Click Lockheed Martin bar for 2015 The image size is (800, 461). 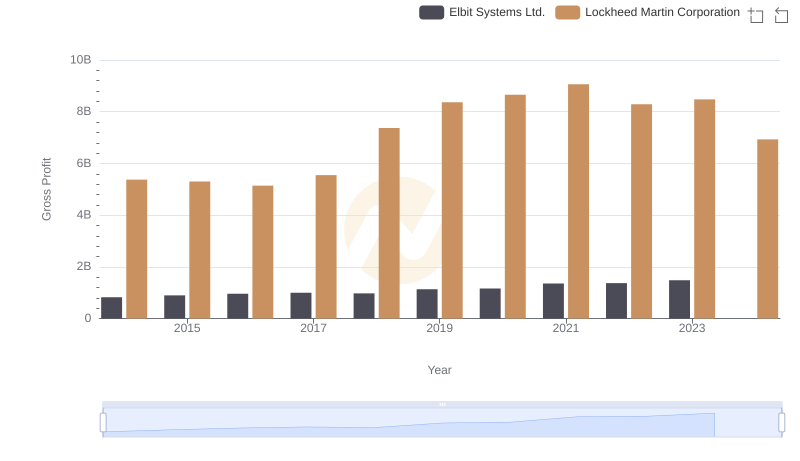pyautogui.click(x=199, y=250)
